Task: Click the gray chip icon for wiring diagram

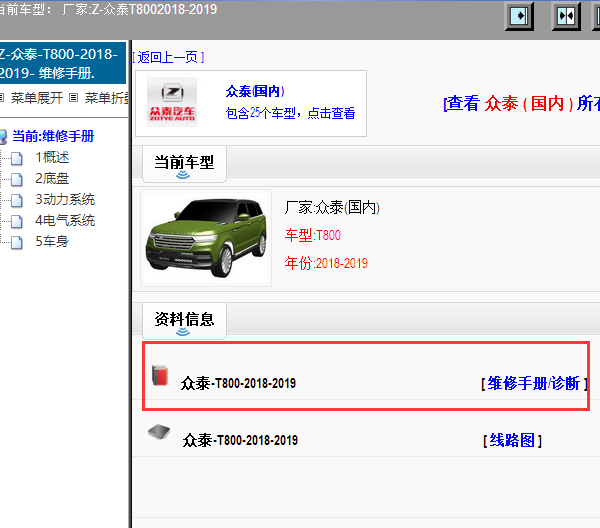Action: 159,432
